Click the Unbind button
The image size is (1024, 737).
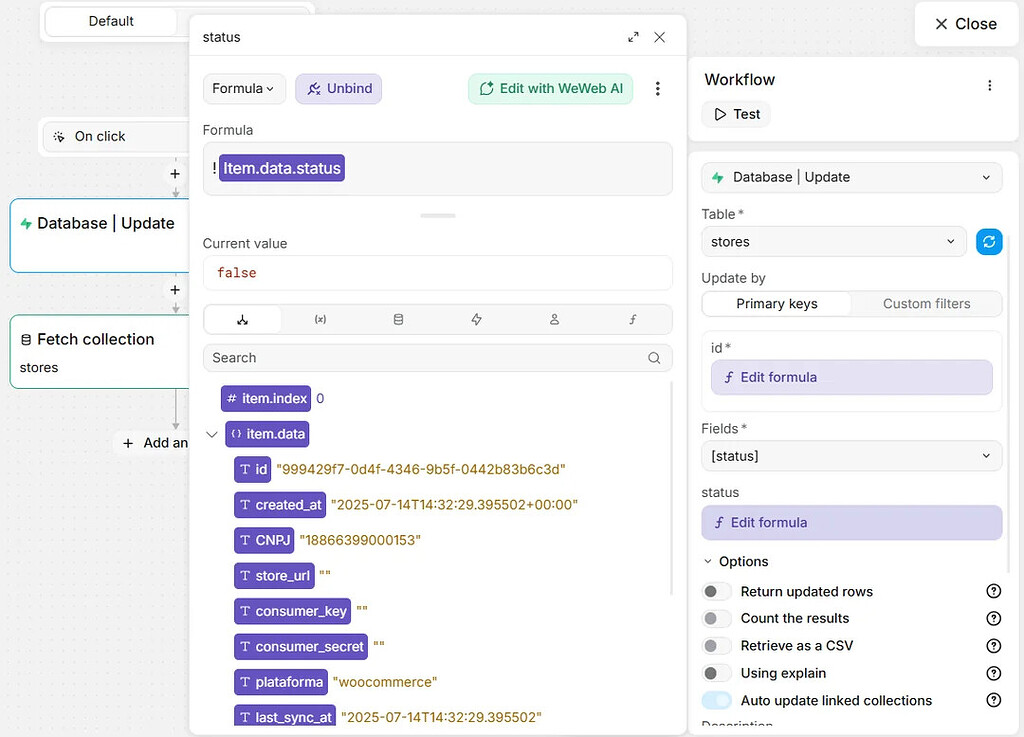[x=338, y=89]
